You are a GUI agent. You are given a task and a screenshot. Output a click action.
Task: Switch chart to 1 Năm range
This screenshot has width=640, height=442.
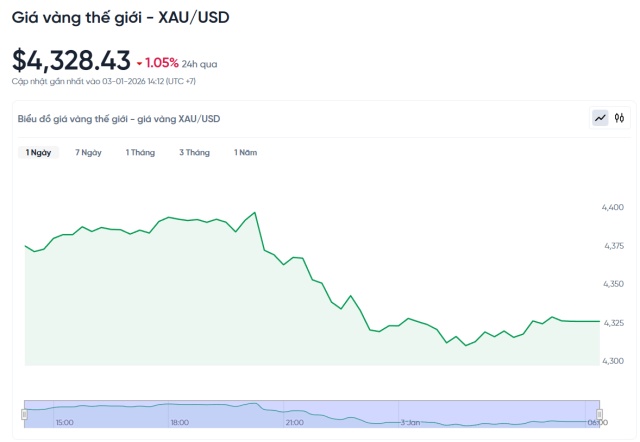tap(245, 152)
